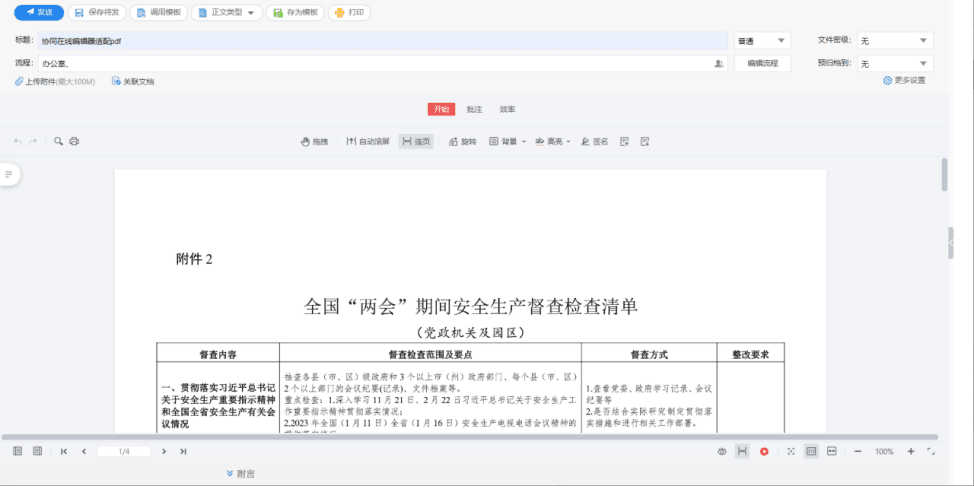Open the 文件密级 dropdown
Viewport: 974px width, 486px height.
[895, 41]
